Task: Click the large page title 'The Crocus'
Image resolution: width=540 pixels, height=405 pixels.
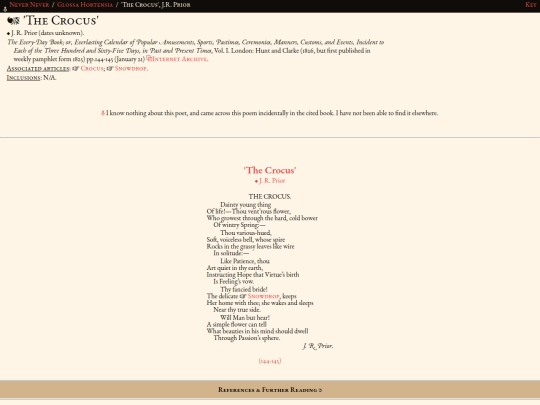Action: pos(61,21)
